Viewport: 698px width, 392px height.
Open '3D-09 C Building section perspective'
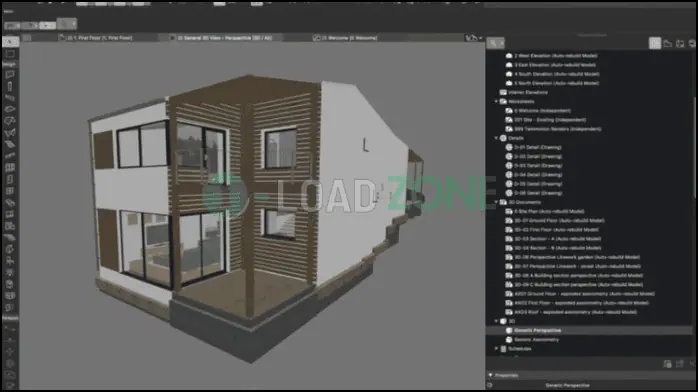point(578,284)
